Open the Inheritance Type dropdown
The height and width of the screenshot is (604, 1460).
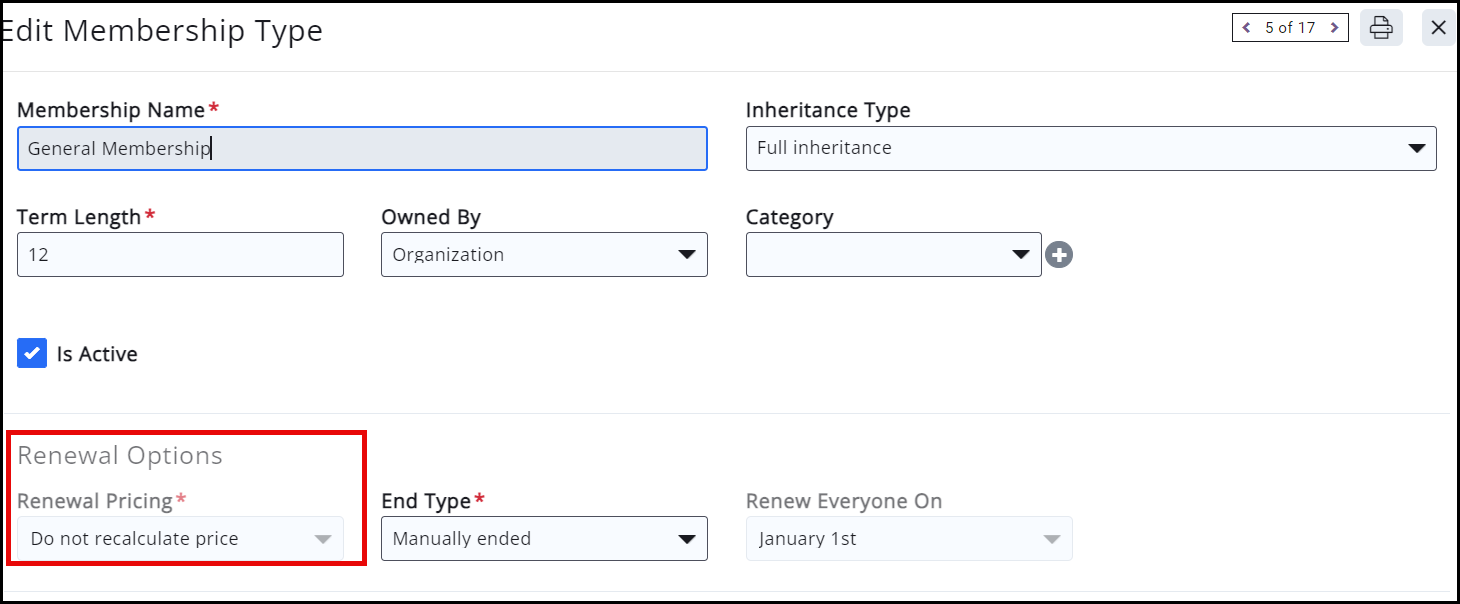1090,148
